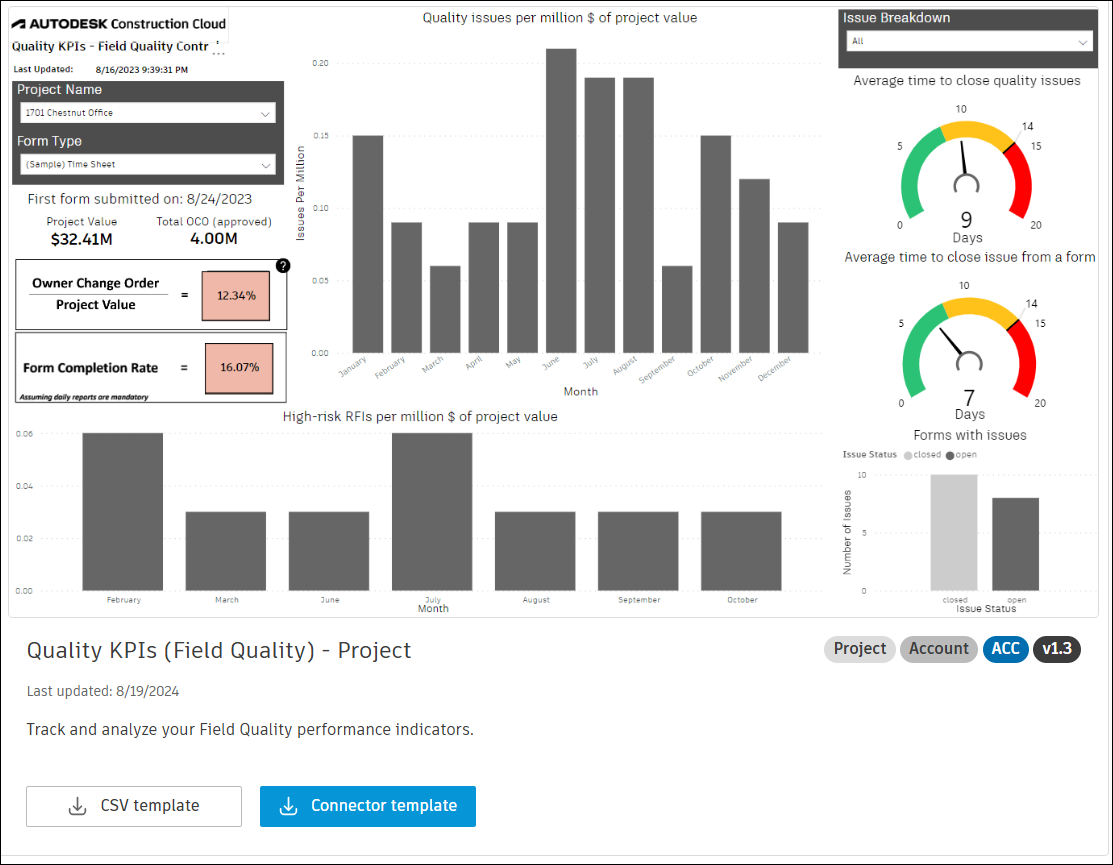
Task: Click the 4.00M Total OCO value
Action: [x=214, y=239]
